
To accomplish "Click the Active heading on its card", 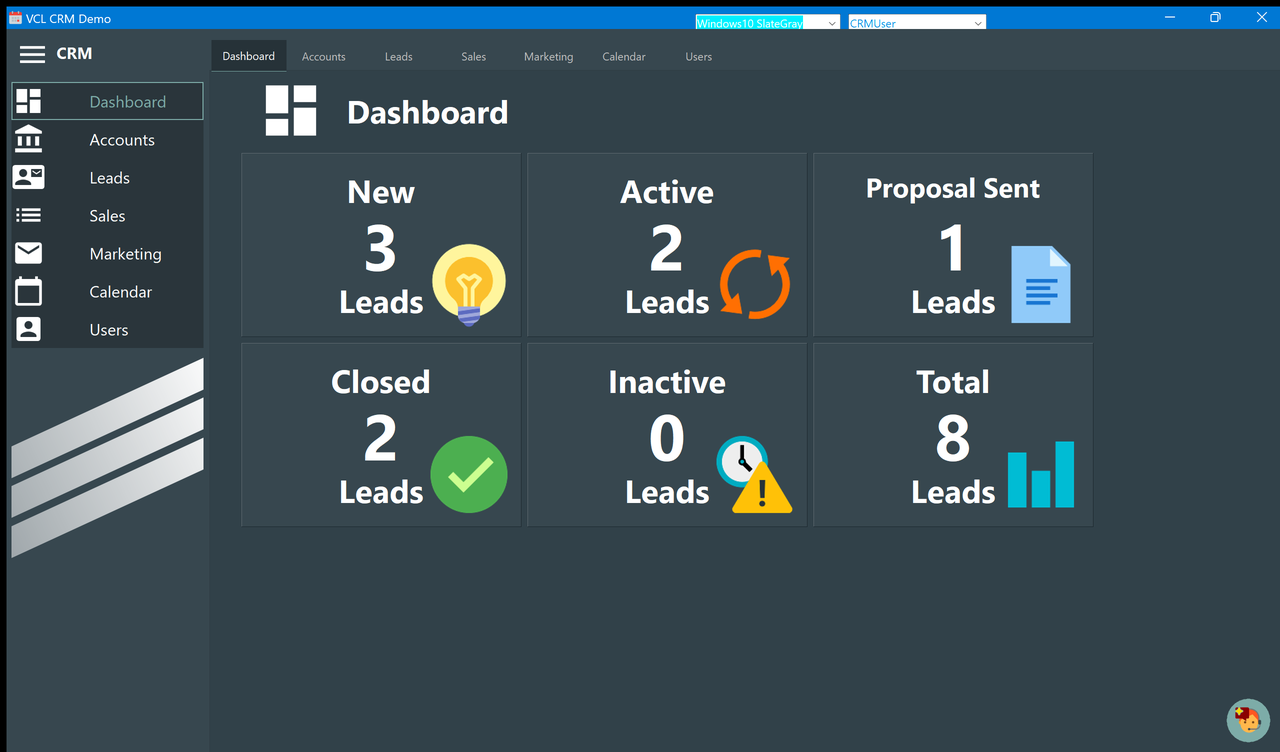I will [x=667, y=192].
